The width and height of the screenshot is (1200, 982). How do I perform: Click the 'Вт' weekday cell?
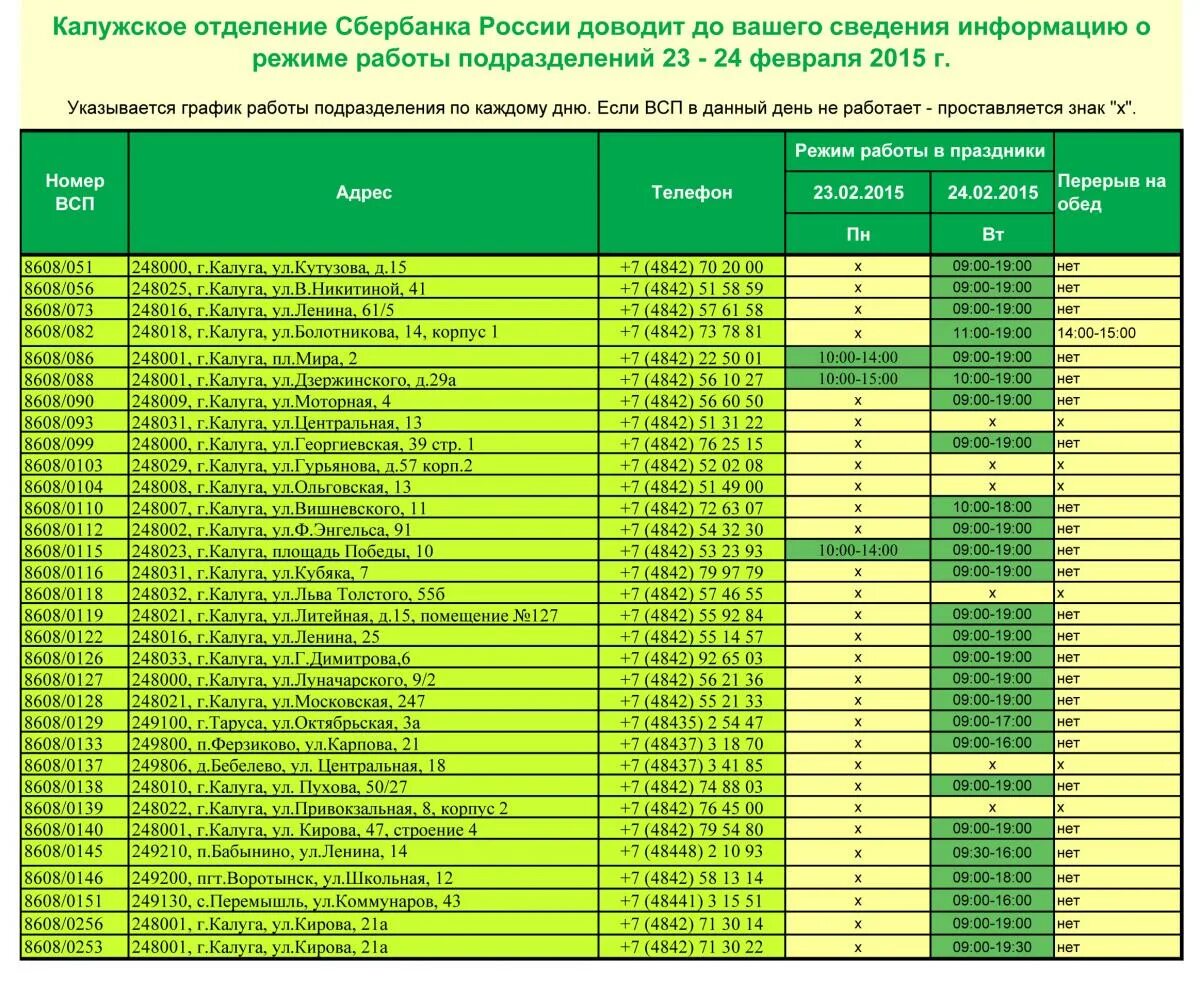click(993, 234)
